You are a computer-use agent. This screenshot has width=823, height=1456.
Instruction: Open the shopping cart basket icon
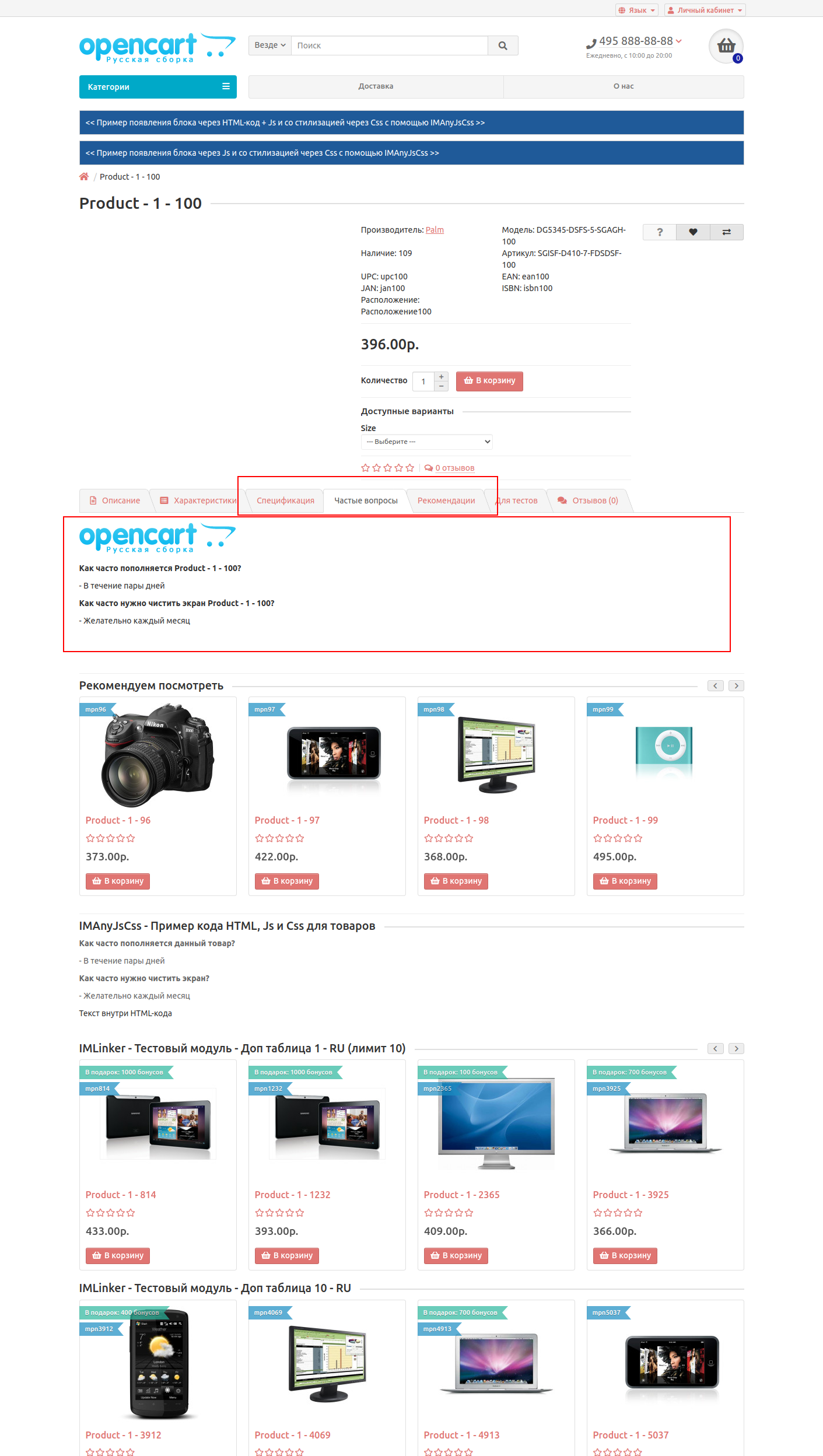coord(726,45)
